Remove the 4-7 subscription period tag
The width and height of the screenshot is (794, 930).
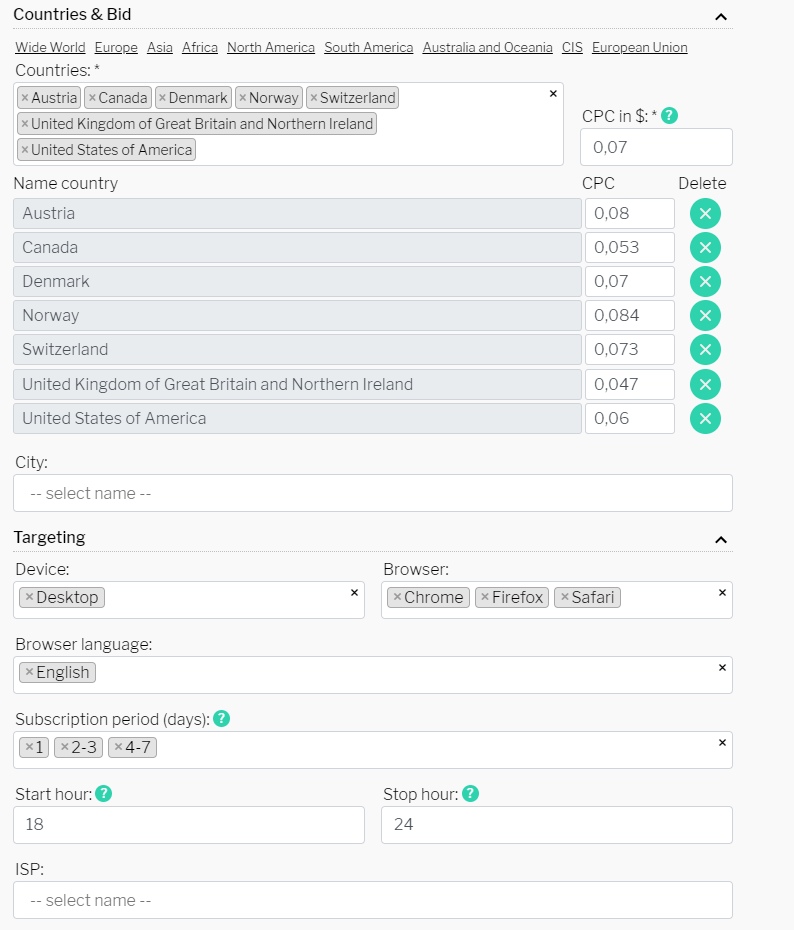point(118,747)
